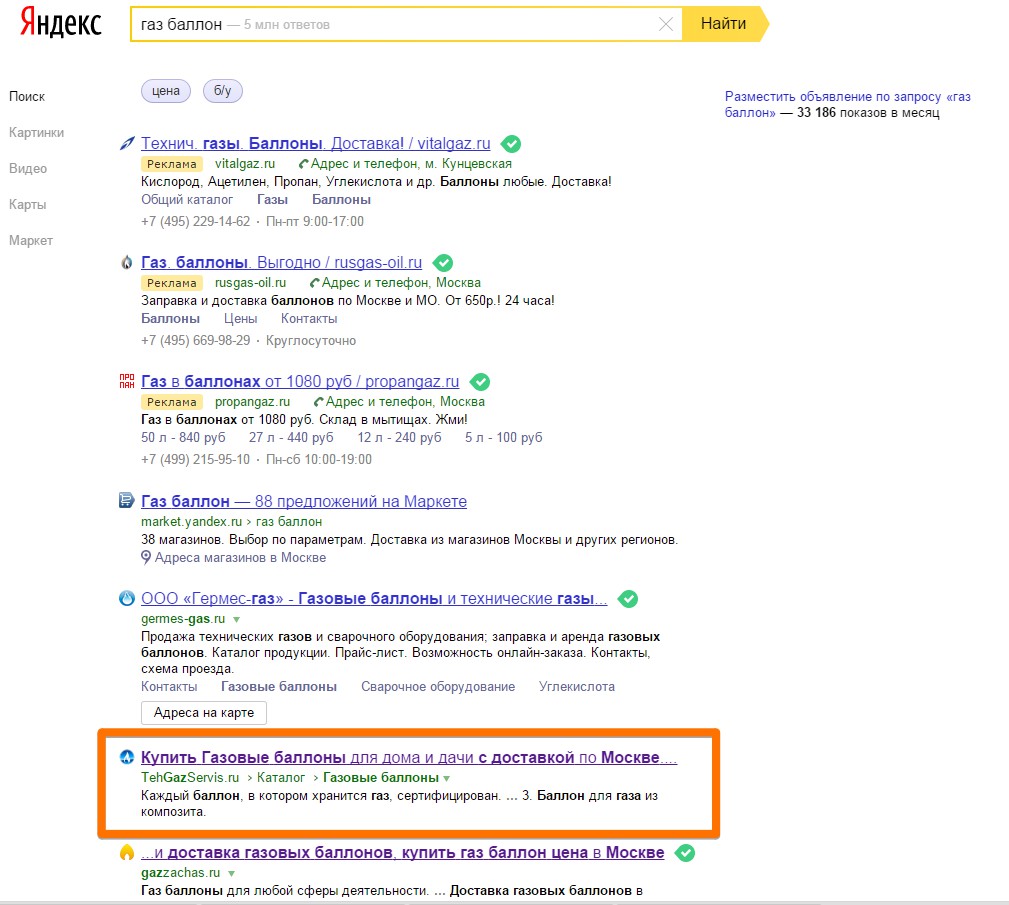Open Адрес и телефон, м. Кунцевская

(x=411, y=163)
